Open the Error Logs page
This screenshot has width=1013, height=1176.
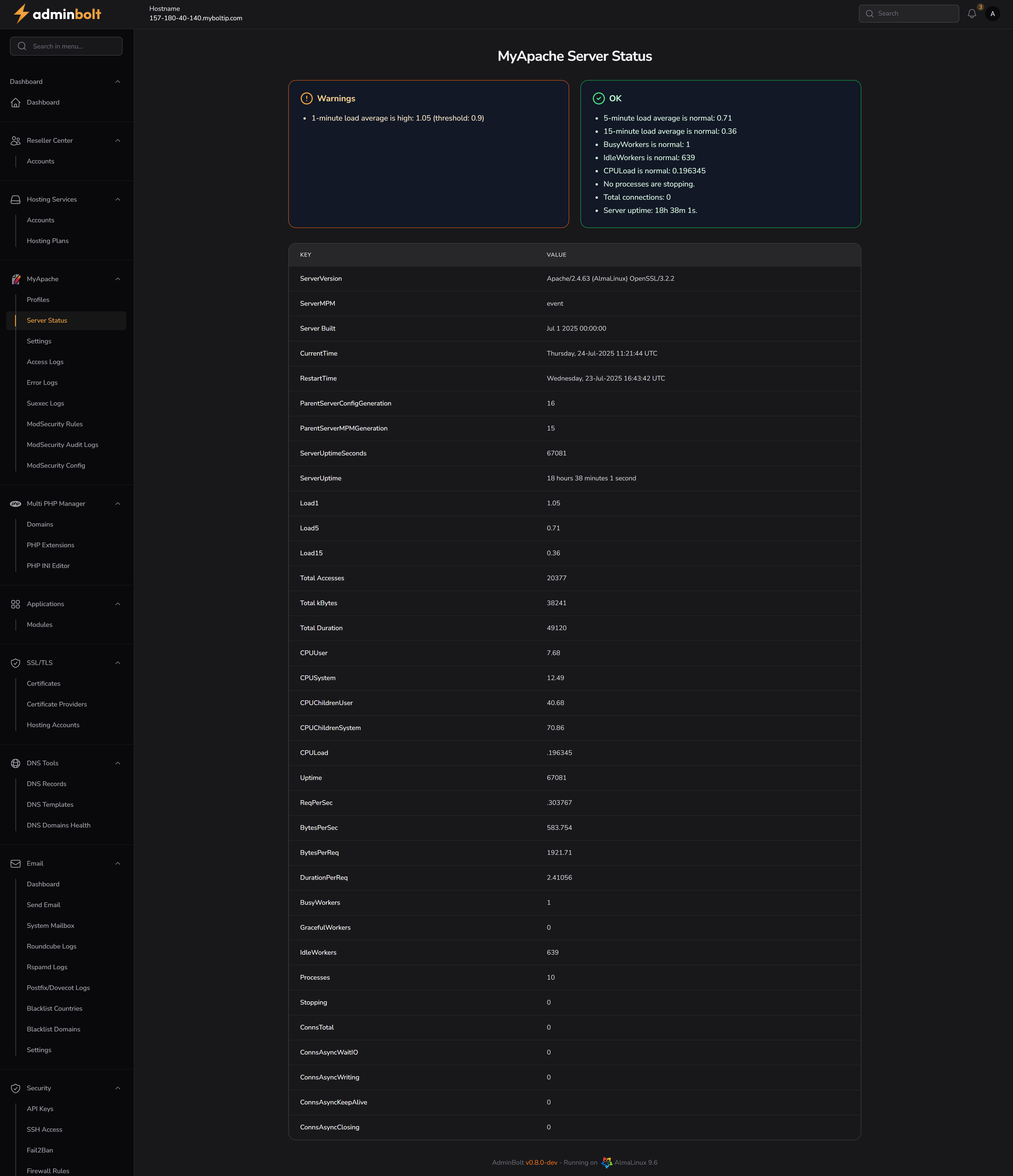click(x=42, y=382)
